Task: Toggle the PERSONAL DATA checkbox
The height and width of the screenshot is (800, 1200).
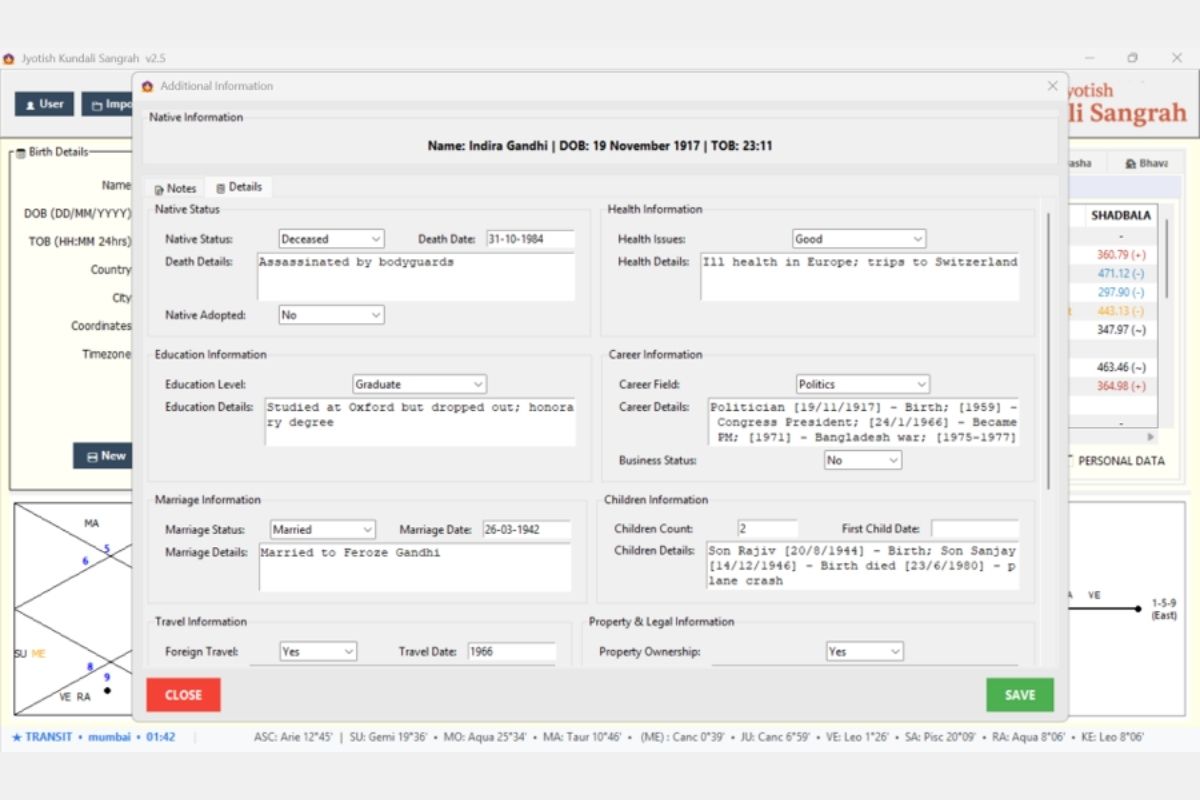Action: 1067,461
